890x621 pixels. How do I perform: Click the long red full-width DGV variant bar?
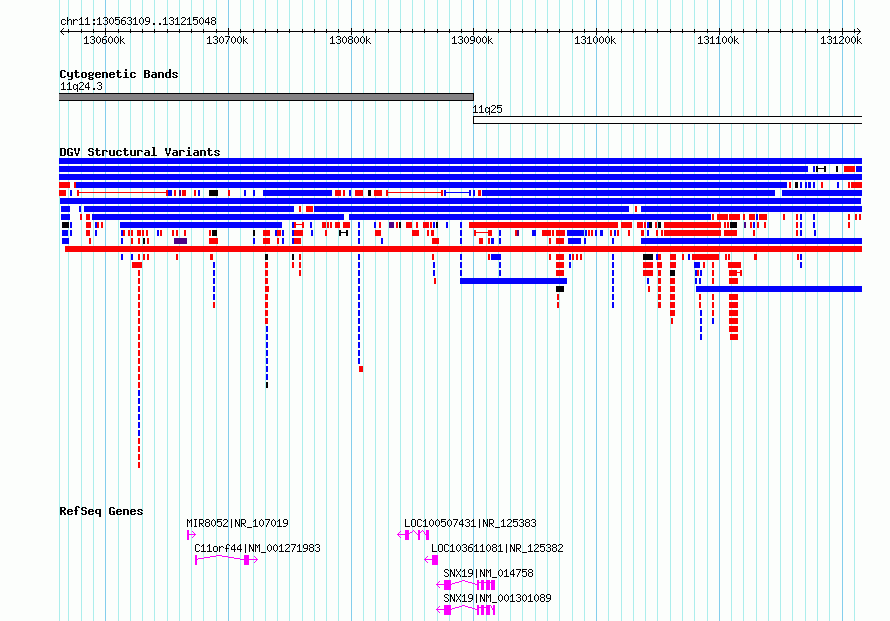click(x=463, y=249)
